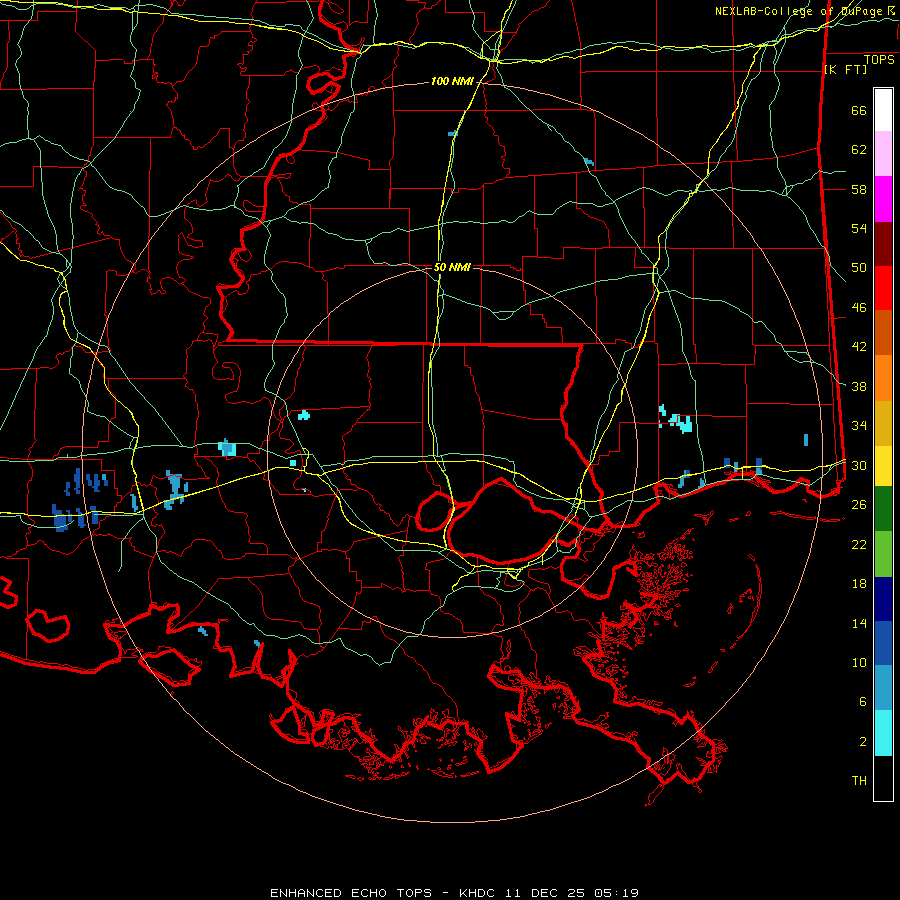
Task: Click the 100 NMI range ring label
Action: [452, 82]
